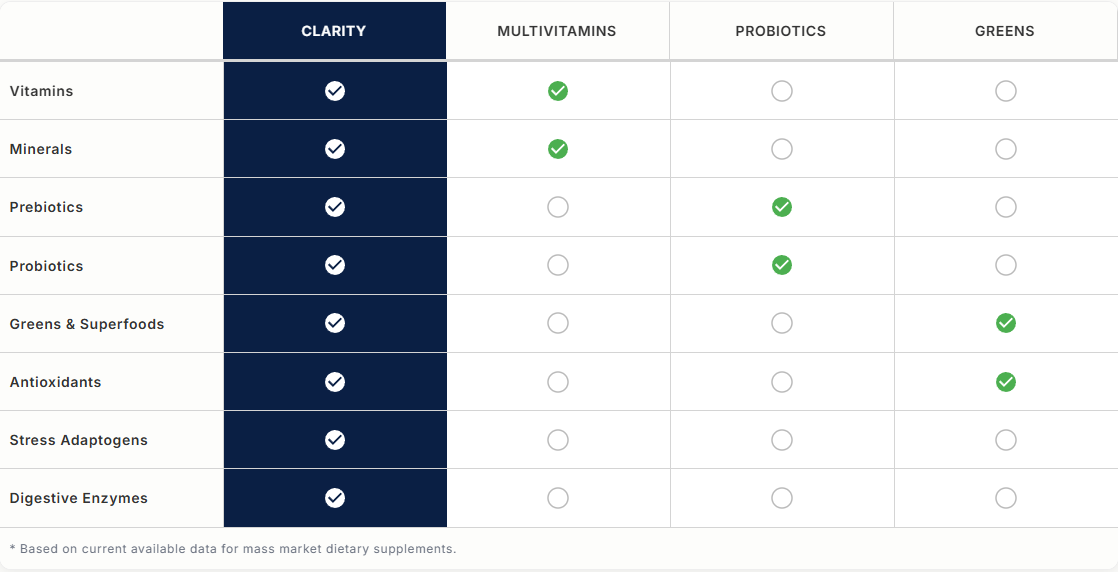Viewport: 1118px width, 572px height.
Task: Select empty circle for Probiotics in Vitamins row
Action: click(781, 91)
